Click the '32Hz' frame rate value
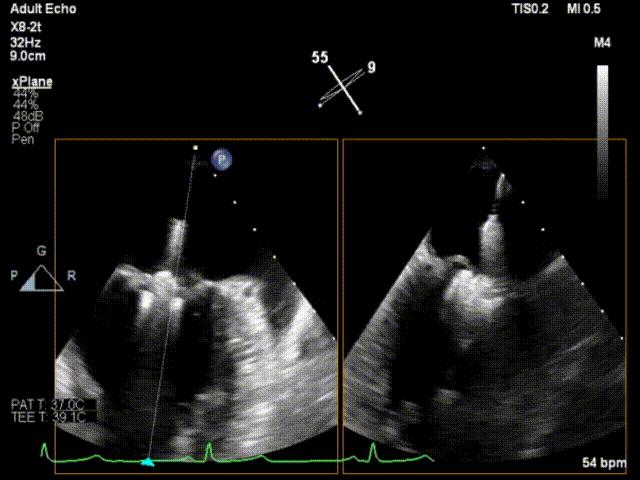 tap(26, 42)
